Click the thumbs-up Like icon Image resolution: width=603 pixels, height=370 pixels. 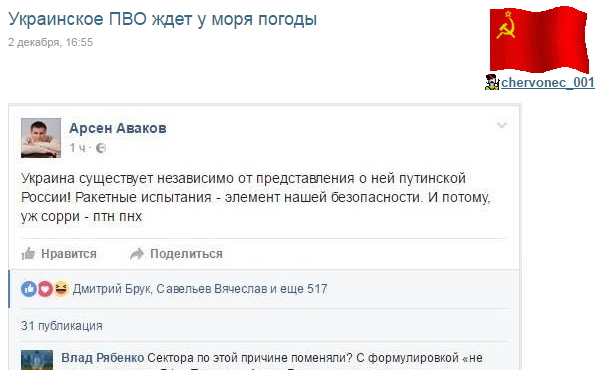(28, 253)
